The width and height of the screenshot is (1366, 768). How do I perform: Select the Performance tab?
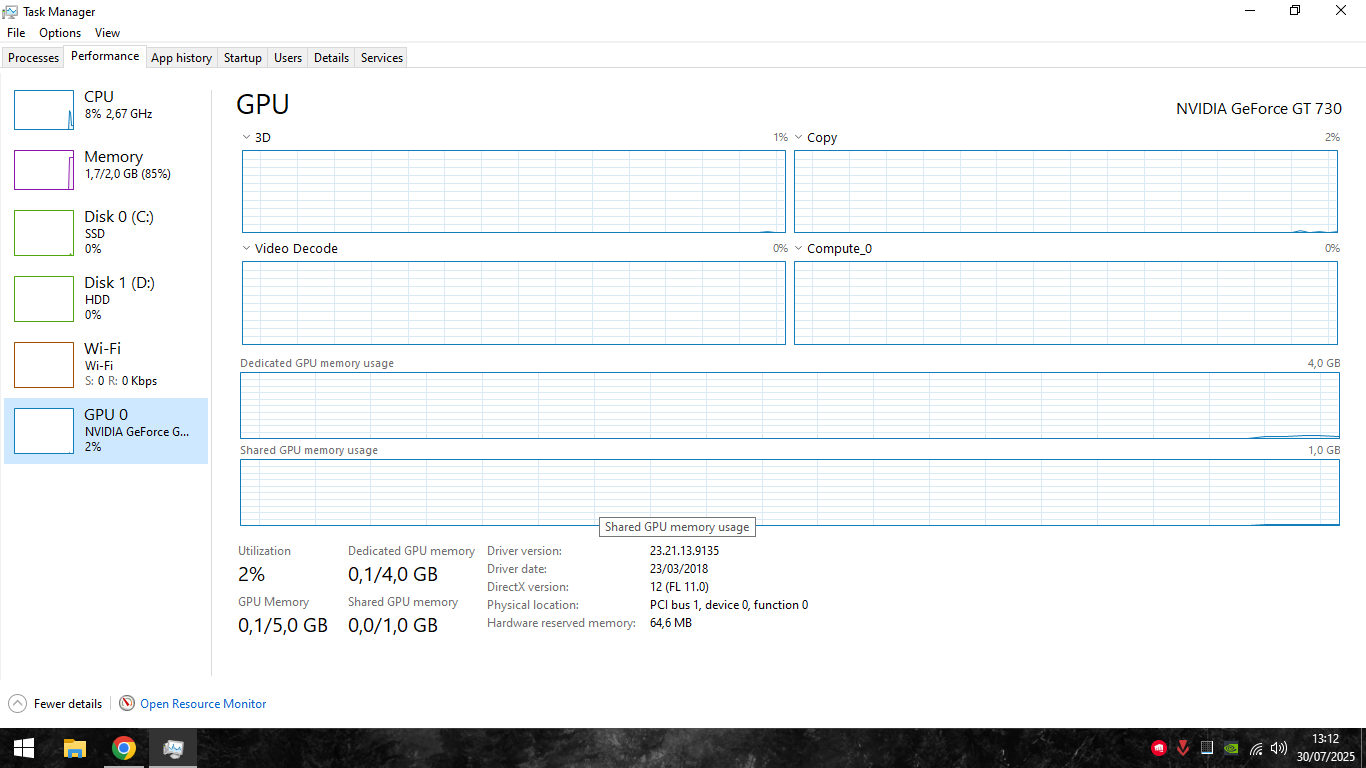(x=105, y=56)
